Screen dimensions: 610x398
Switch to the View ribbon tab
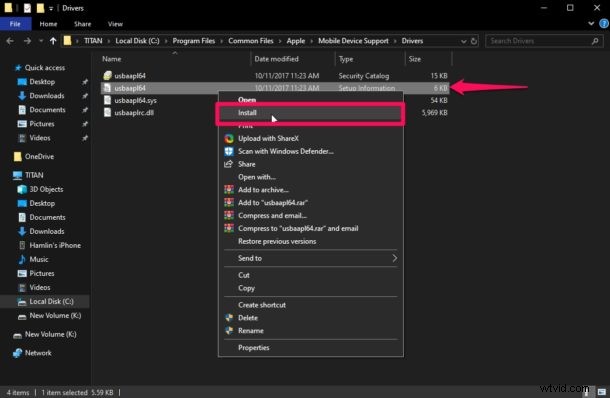pyautogui.click(x=115, y=24)
